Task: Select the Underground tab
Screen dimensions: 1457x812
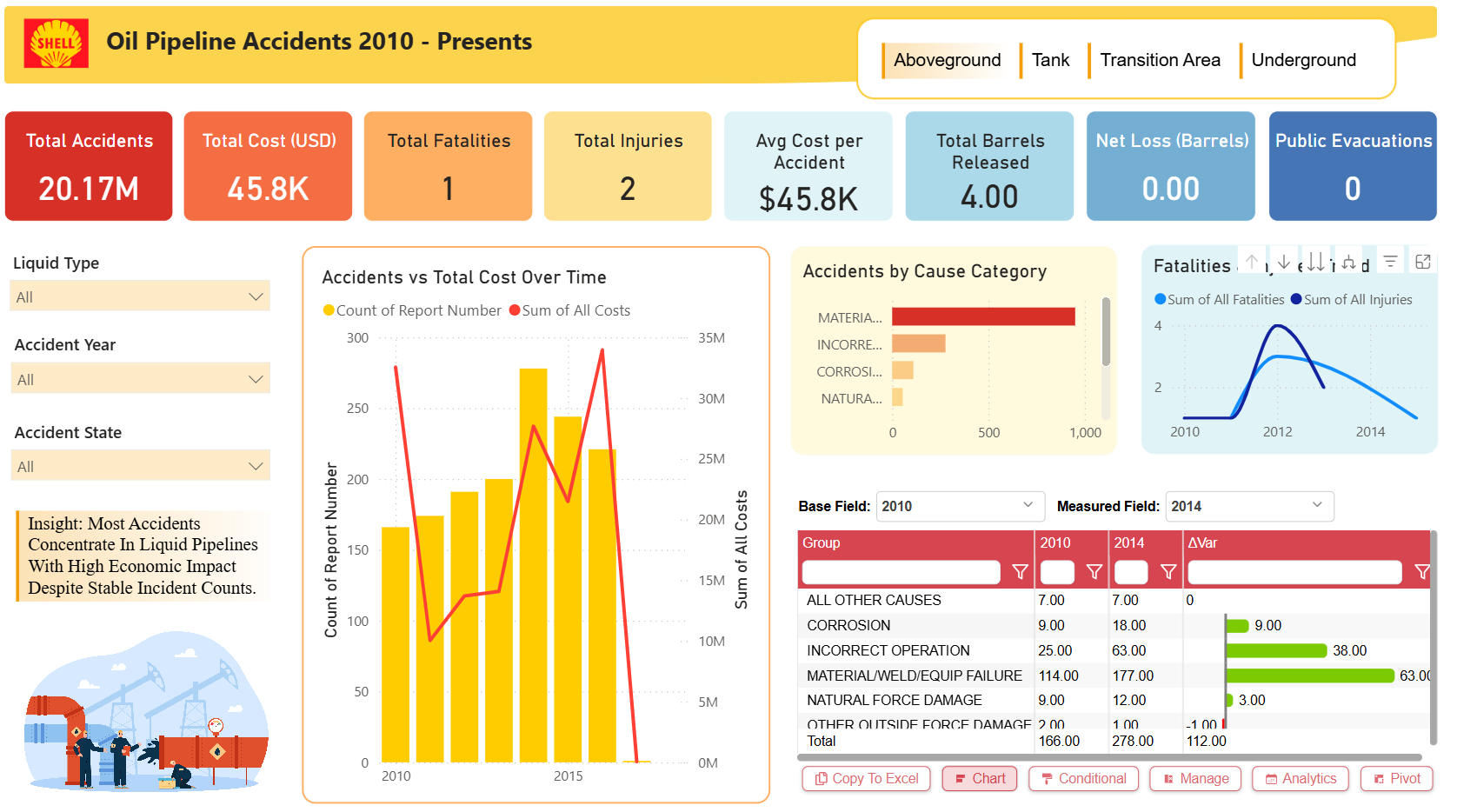Action: coord(1303,60)
